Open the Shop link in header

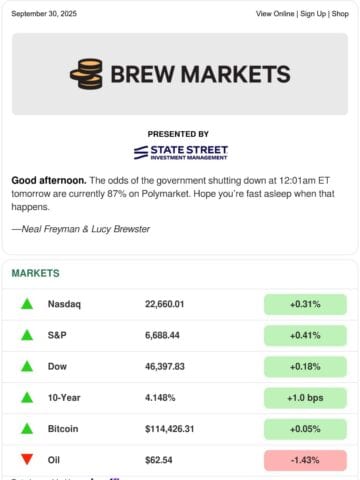click(x=340, y=14)
